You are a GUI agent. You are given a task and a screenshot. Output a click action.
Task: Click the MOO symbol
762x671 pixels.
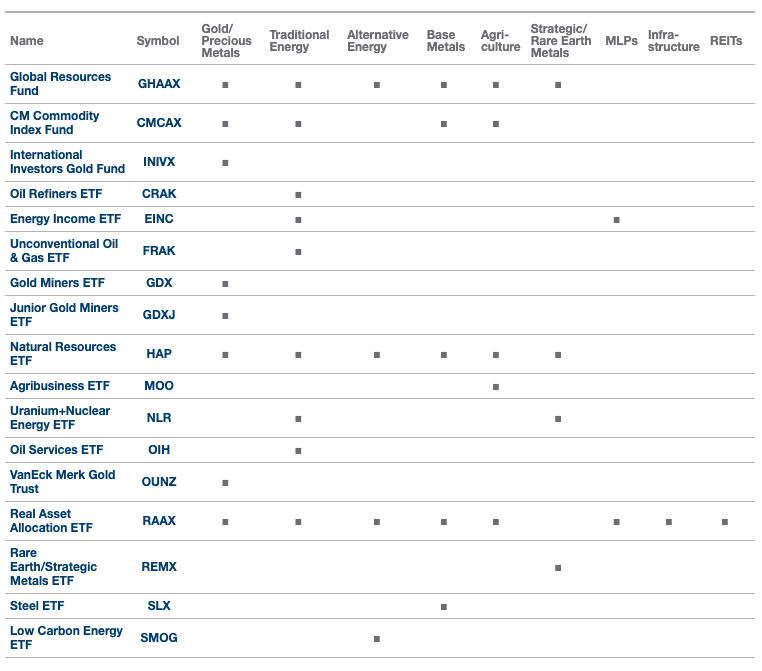tap(159, 386)
